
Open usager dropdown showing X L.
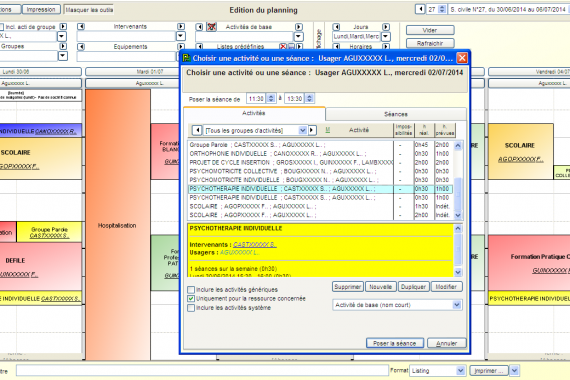point(62,36)
